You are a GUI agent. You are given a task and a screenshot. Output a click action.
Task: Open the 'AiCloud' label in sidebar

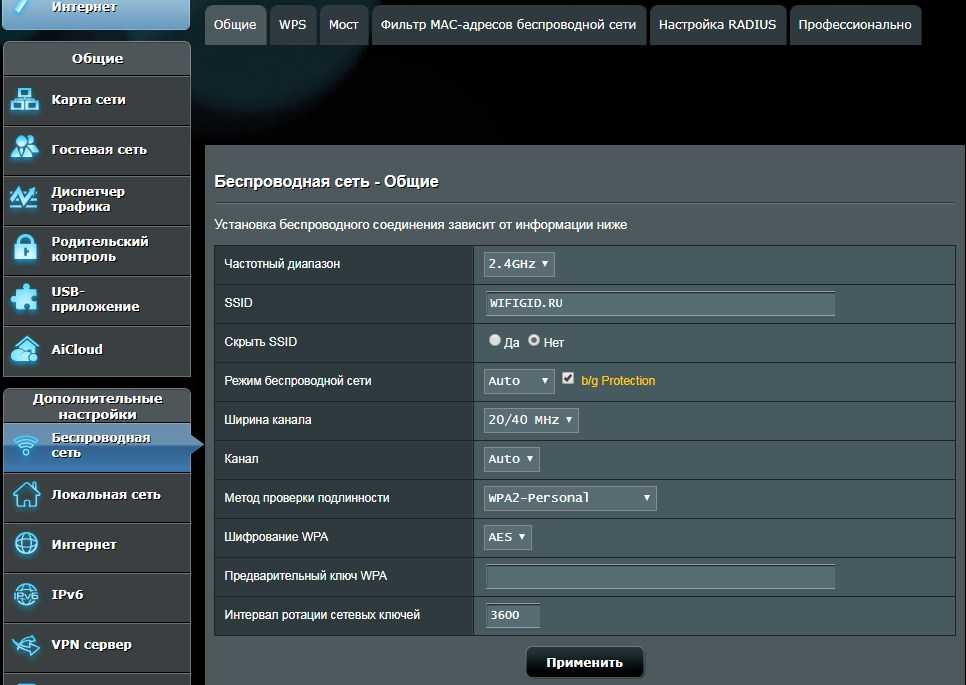coord(77,349)
